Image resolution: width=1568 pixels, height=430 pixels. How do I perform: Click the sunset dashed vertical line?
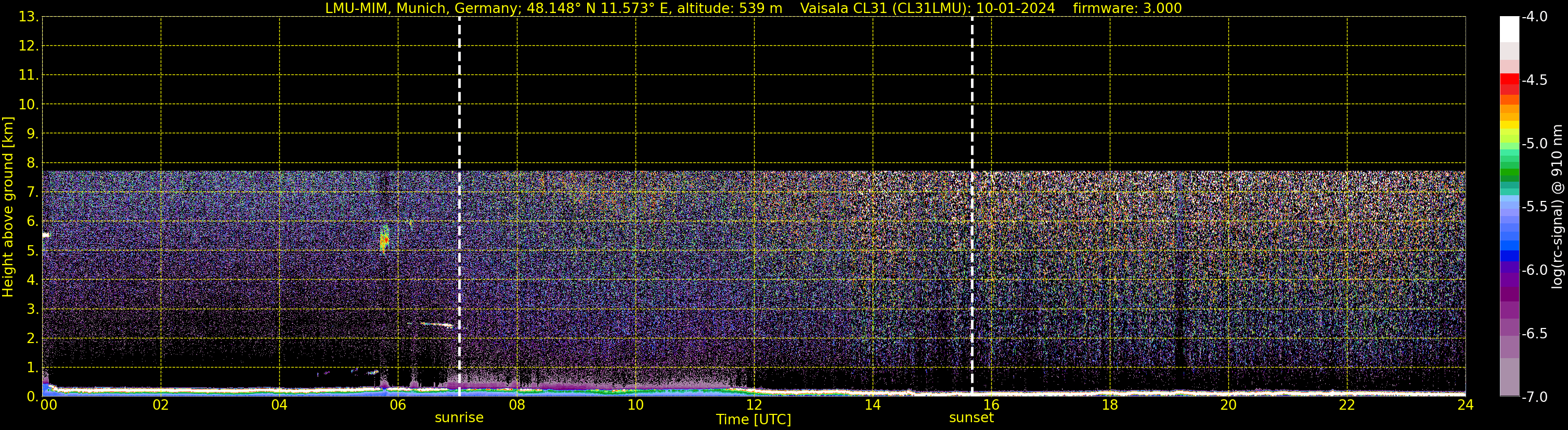tap(972, 206)
